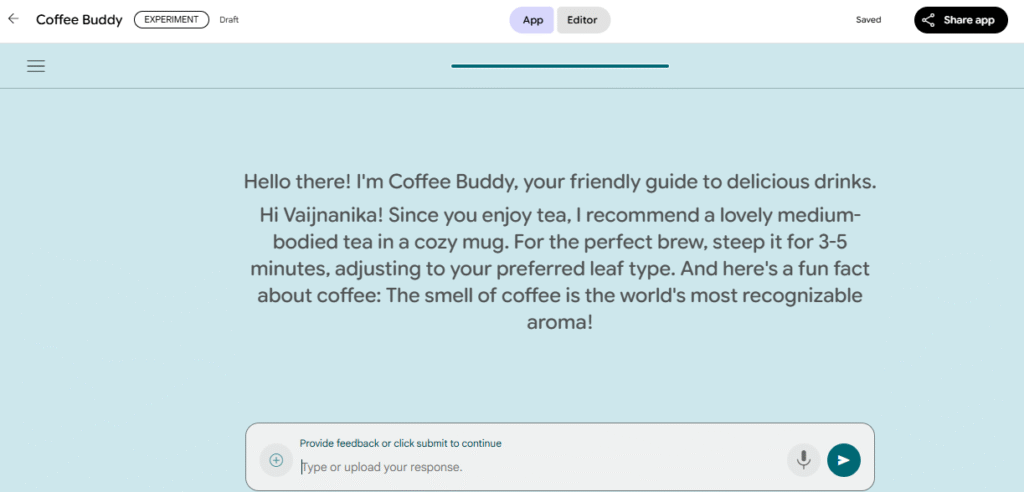Click the share icon inside Share app
The width and height of the screenshot is (1024, 492).
[929, 20]
